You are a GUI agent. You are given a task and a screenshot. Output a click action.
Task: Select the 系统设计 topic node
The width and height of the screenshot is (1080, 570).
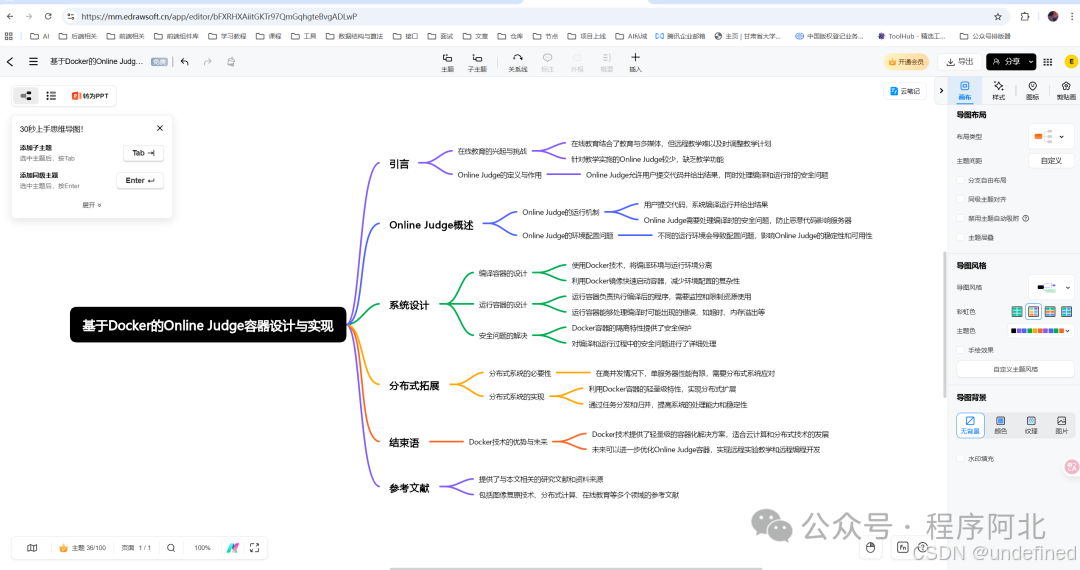pos(409,305)
